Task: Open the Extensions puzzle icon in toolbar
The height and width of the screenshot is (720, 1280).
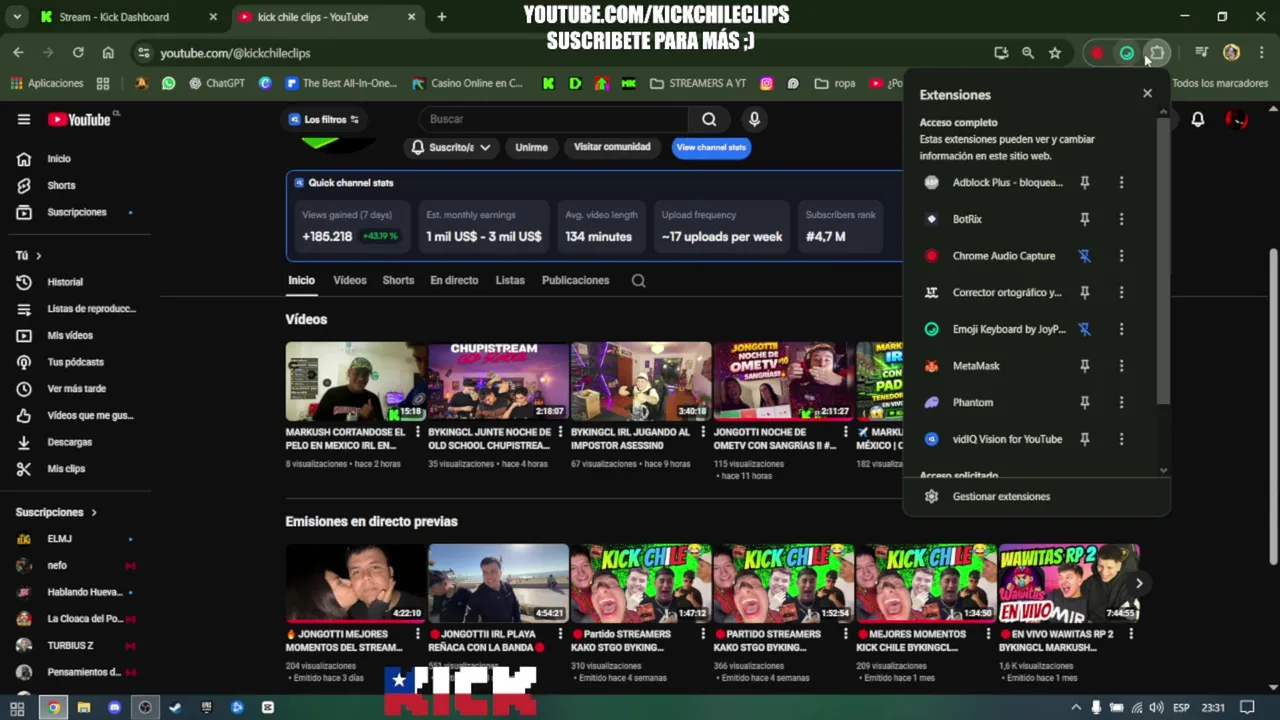Action: coord(1157,53)
